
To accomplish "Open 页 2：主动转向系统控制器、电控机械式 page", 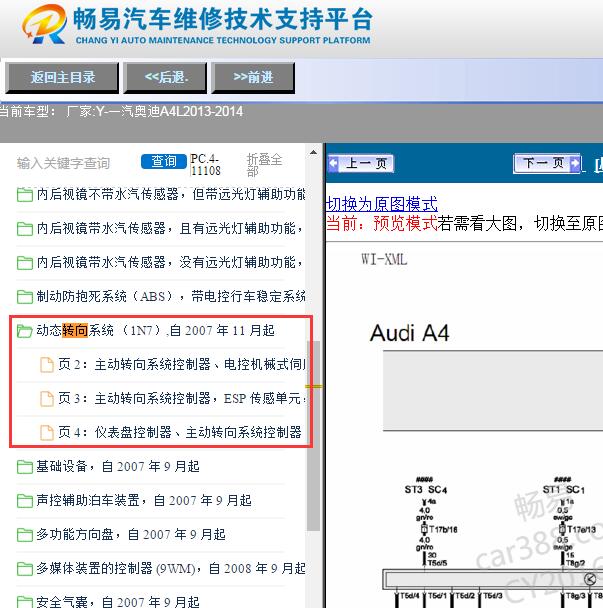I will click(x=181, y=365).
